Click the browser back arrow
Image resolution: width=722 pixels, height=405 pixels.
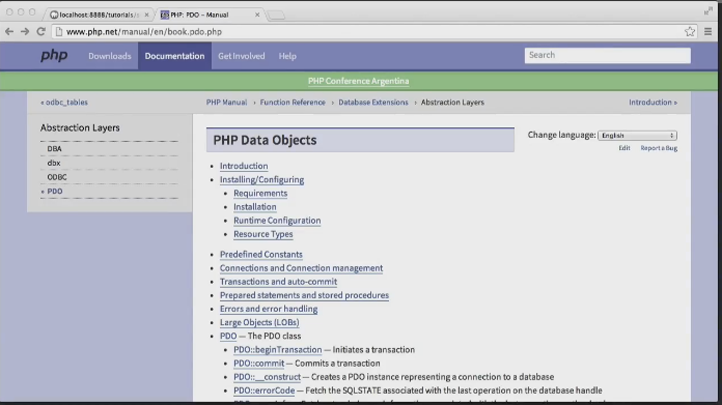[x=9, y=31]
